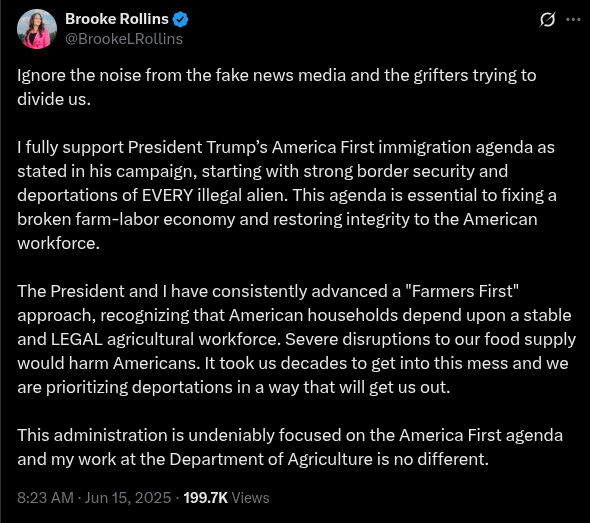
Task: Click the capitalized word EVERY in the post
Action: (x=167, y=195)
